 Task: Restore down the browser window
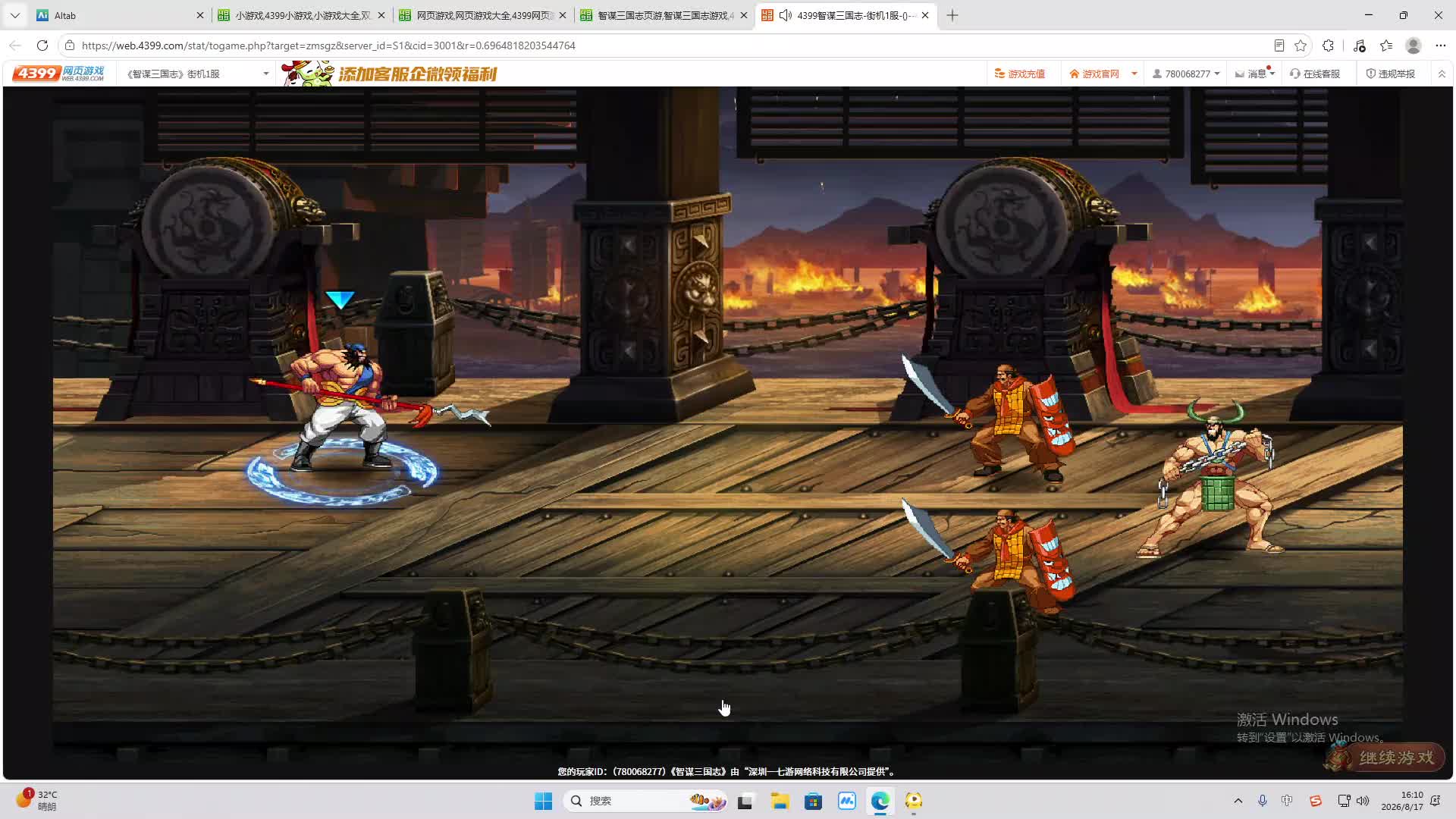coord(1404,15)
